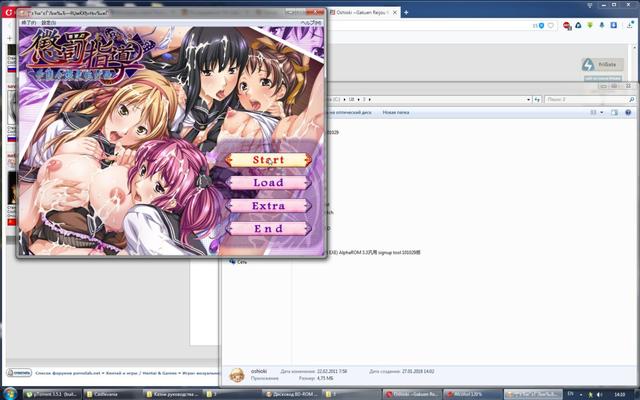Click the volume icon in the system tray
640x400 pixels.
600,395
